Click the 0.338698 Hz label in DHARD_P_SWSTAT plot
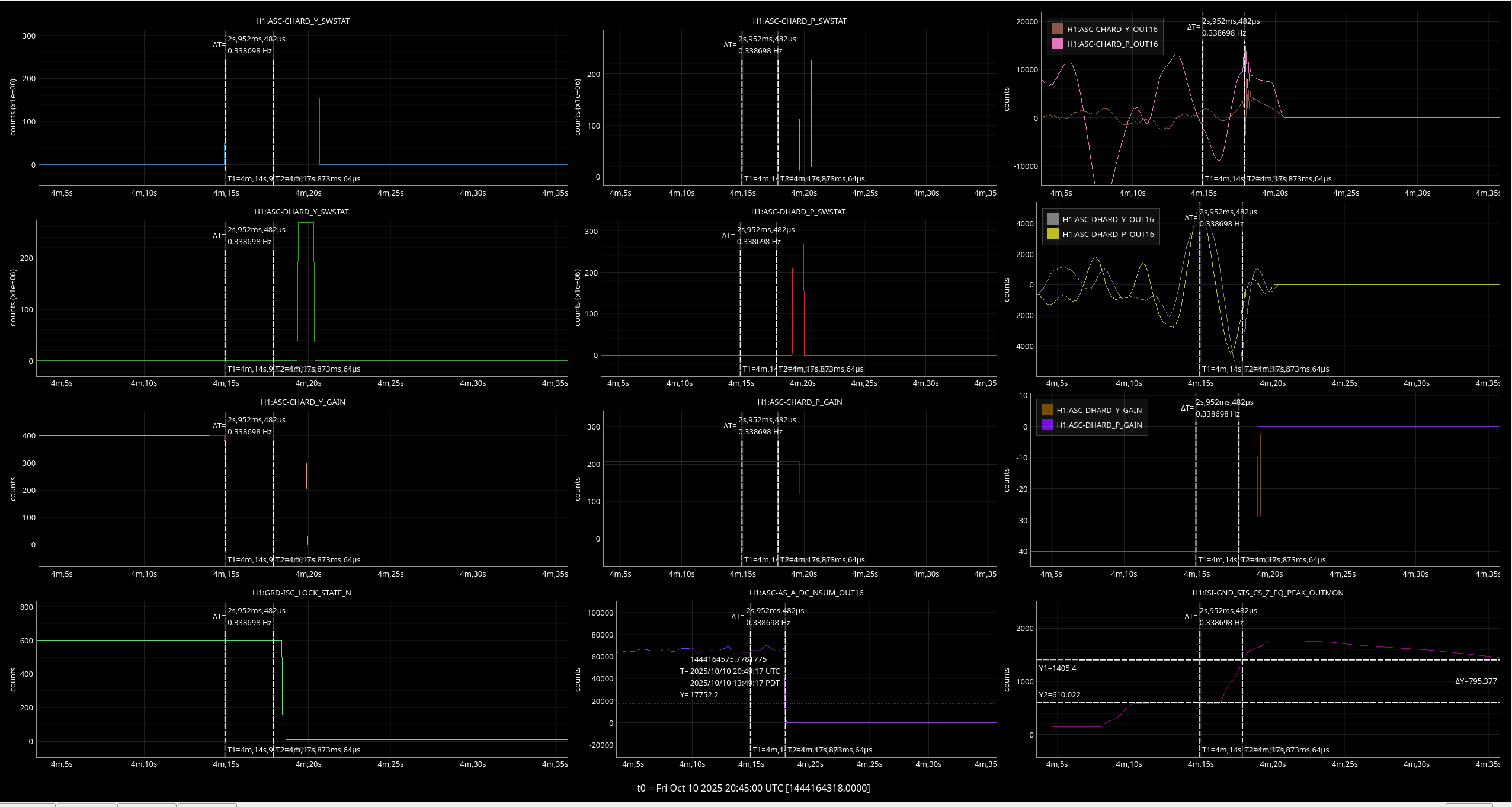Viewport: 1512px width, 807px height. click(758, 241)
